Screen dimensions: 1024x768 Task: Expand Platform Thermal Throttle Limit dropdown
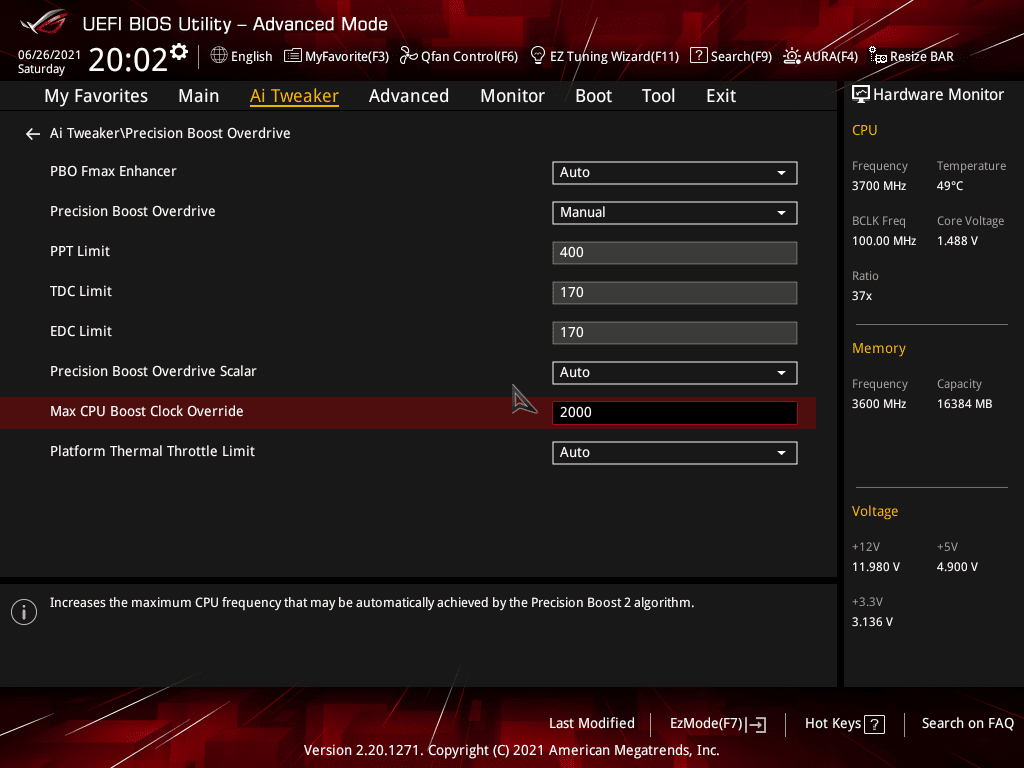(675, 453)
